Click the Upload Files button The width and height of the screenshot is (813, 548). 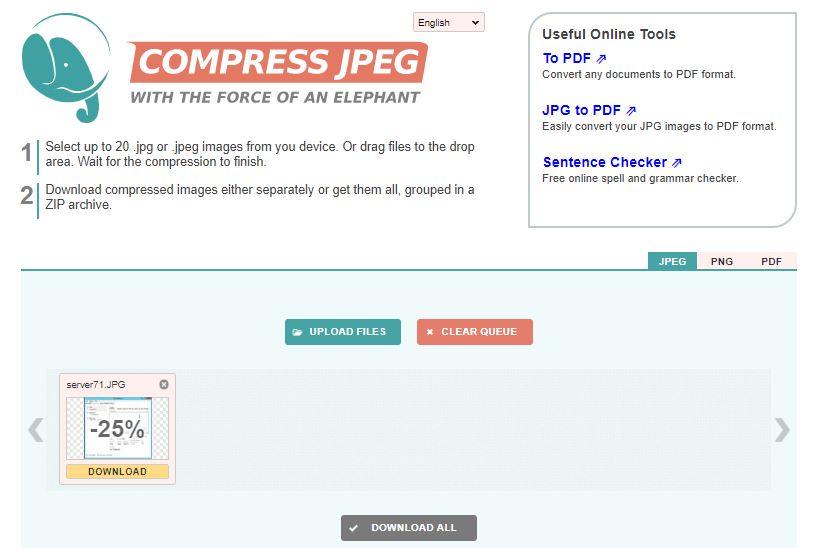tap(343, 332)
